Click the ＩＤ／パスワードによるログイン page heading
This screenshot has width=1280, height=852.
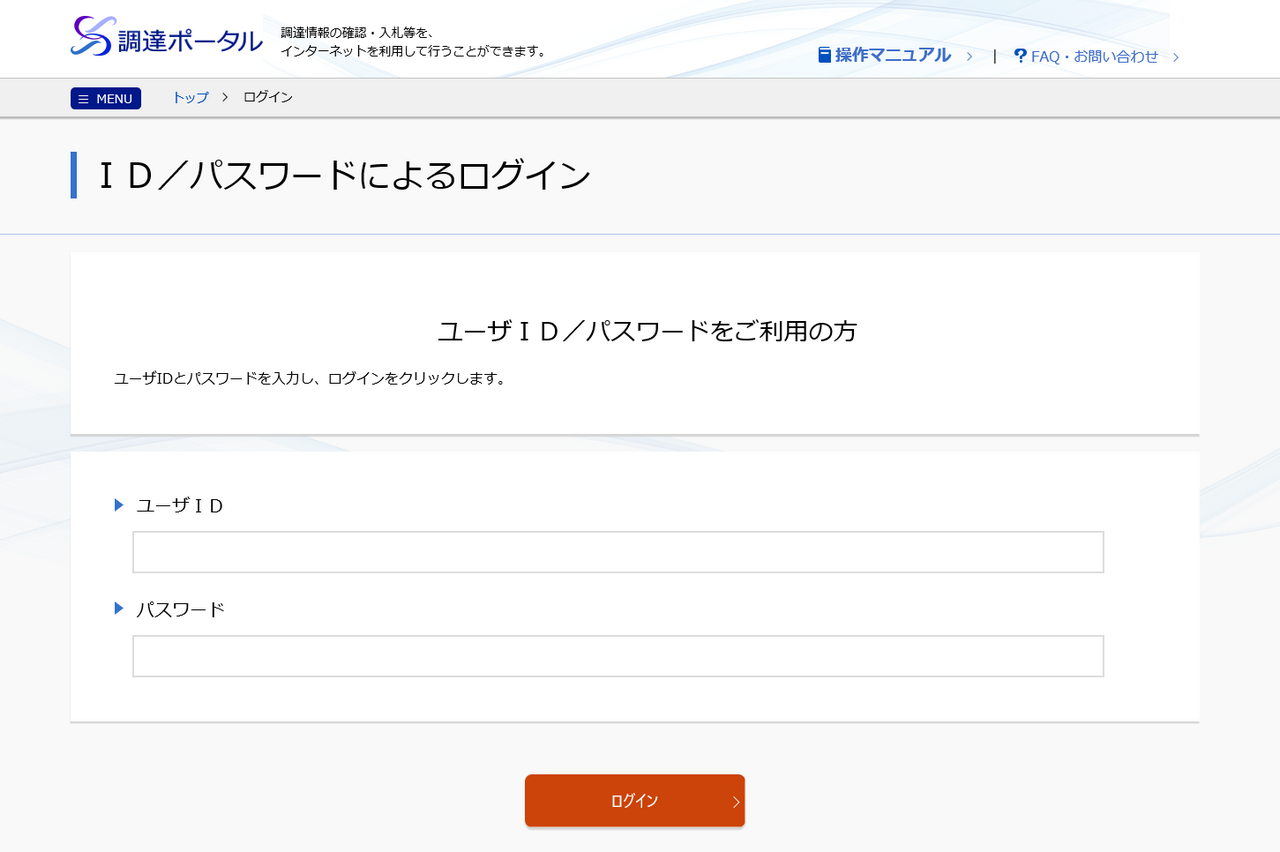(344, 175)
